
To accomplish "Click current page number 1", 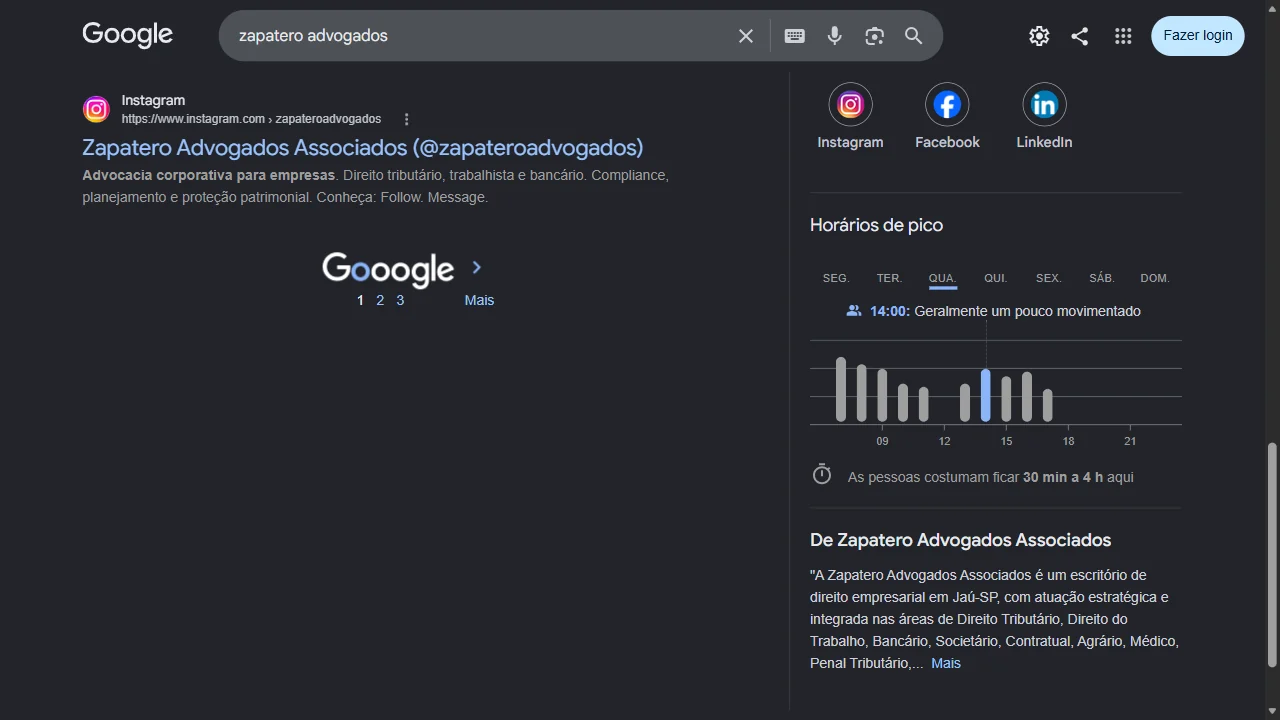I will click(360, 300).
